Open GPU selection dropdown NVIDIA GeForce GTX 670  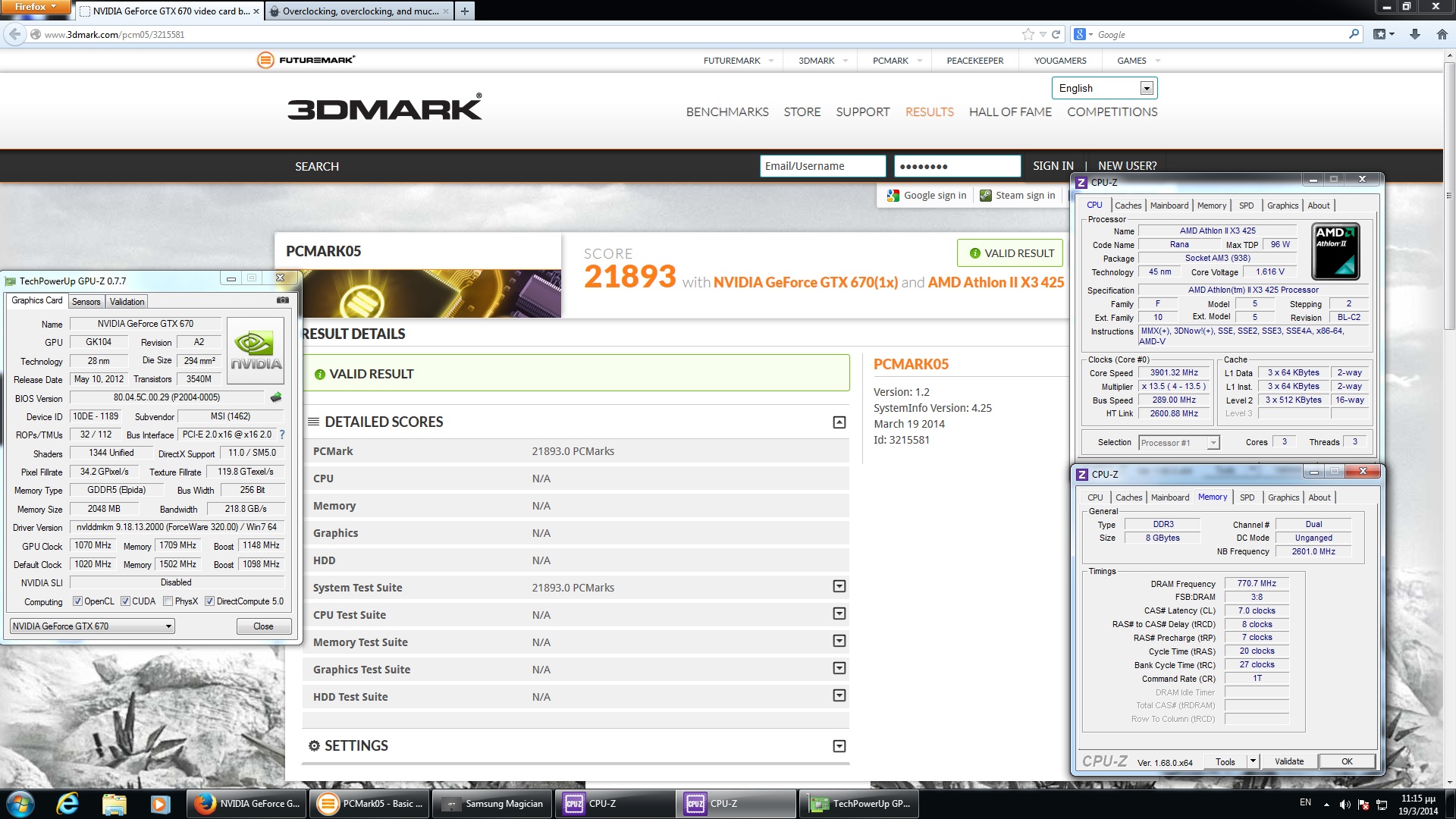[x=93, y=626]
